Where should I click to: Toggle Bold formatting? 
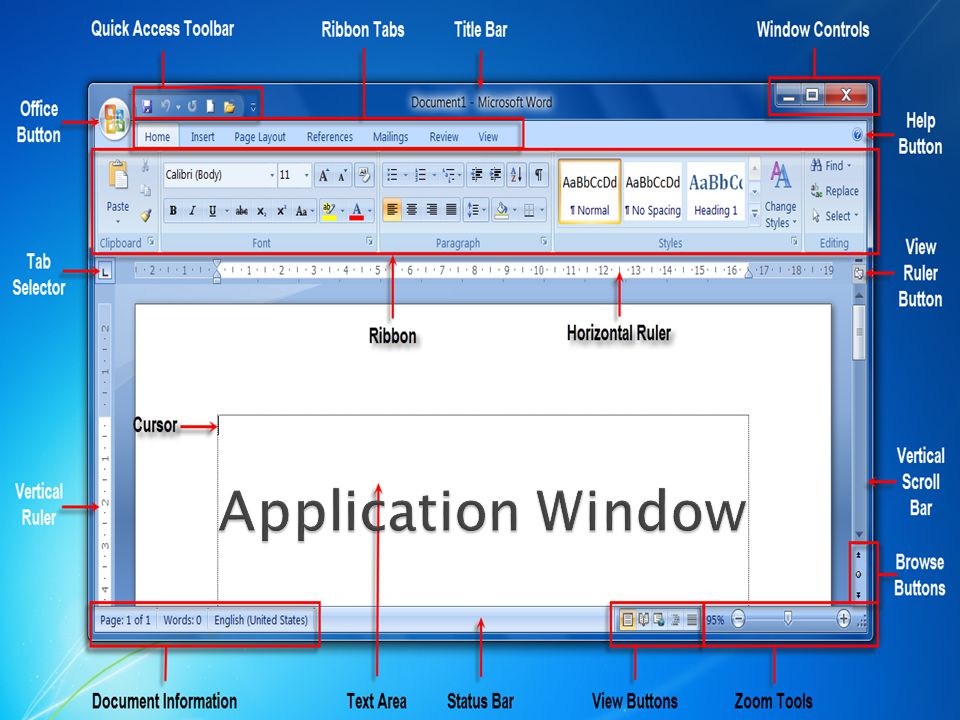click(x=173, y=211)
